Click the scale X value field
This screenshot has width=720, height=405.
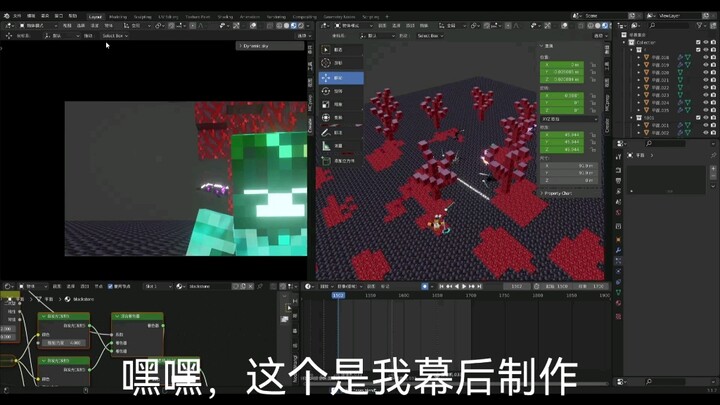[x=562, y=135]
